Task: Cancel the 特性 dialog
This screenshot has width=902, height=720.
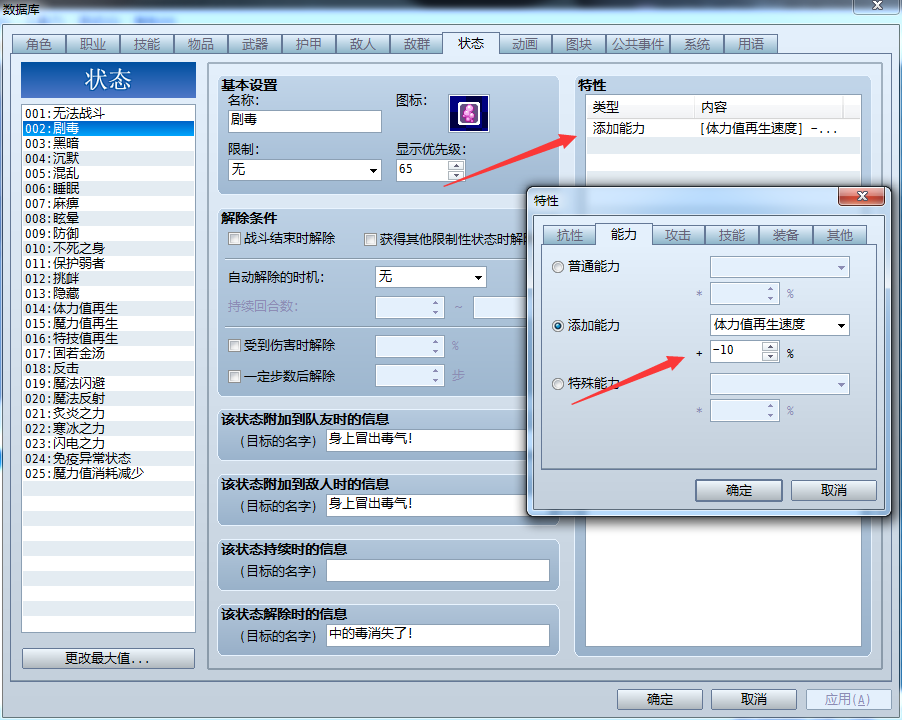Action: pyautogui.click(x=834, y=491)
